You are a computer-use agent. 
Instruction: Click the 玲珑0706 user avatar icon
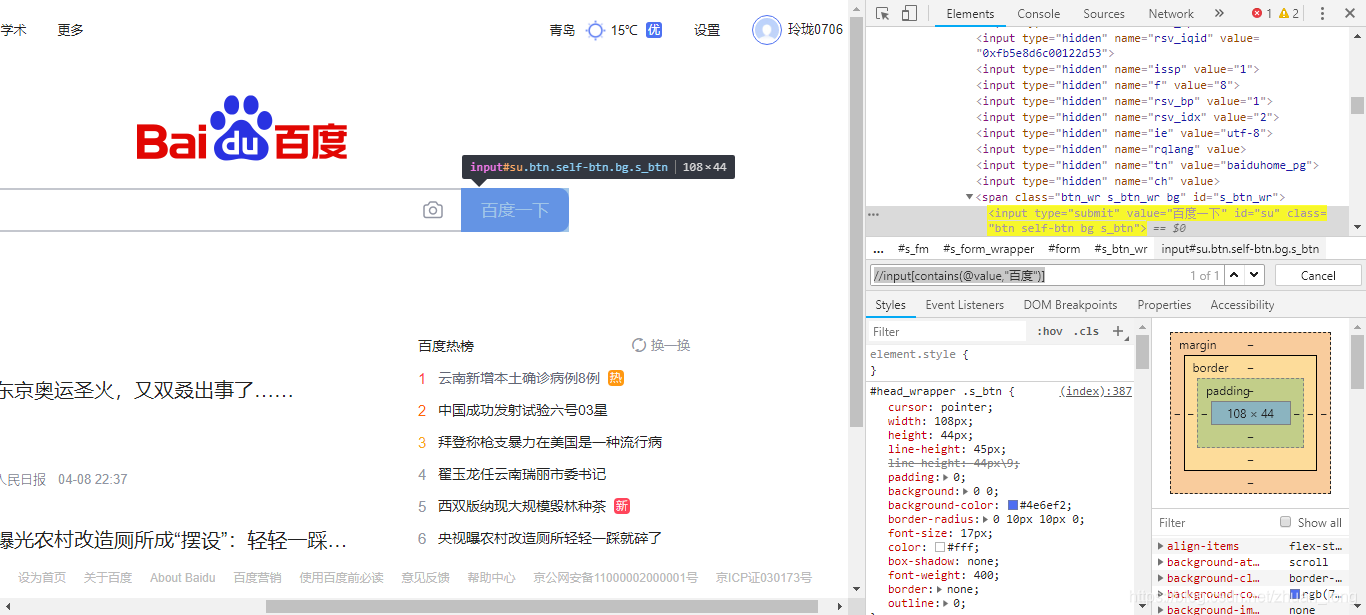(766, 29)
